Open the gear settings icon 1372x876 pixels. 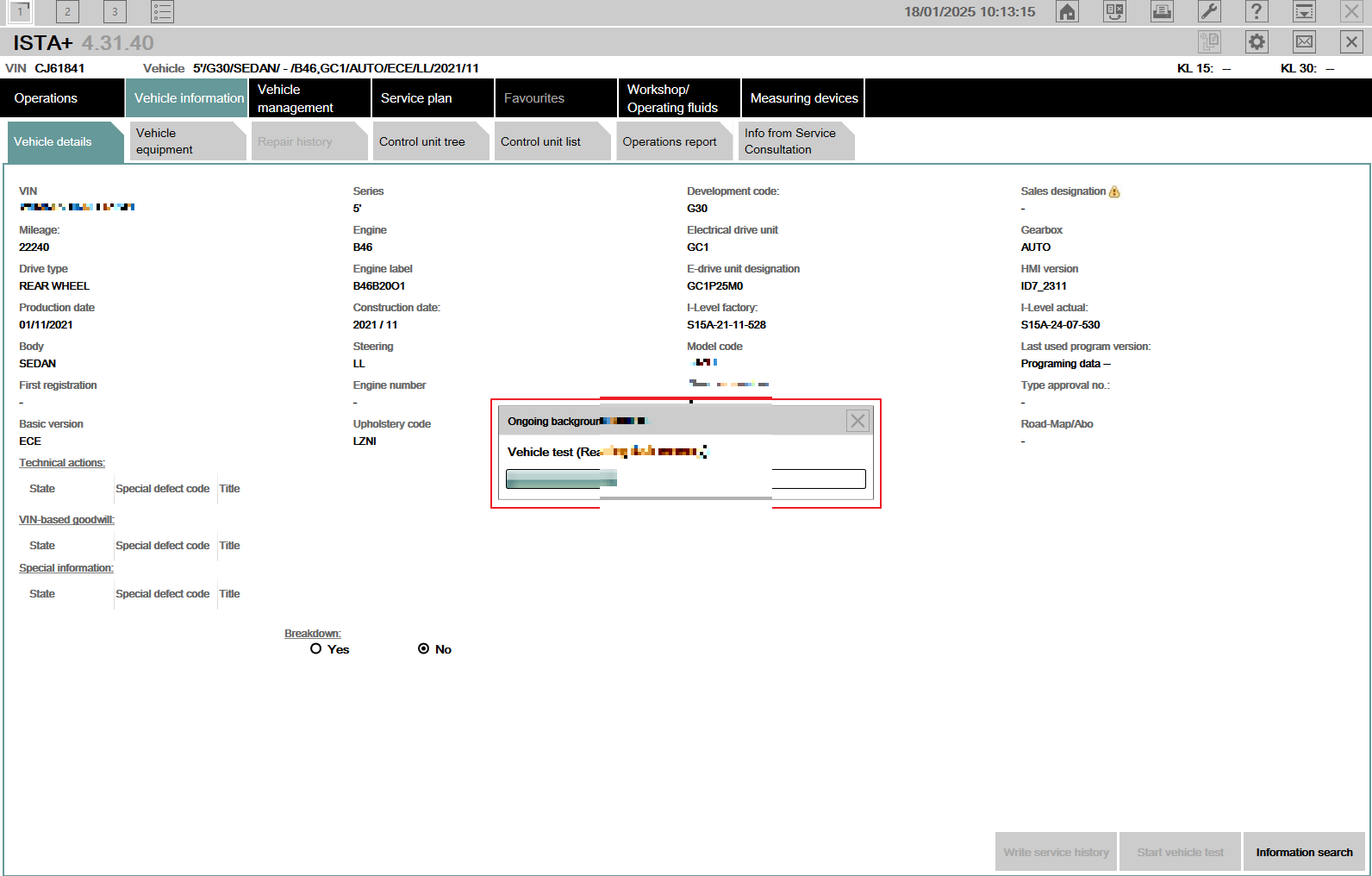tap(1257, 41)
